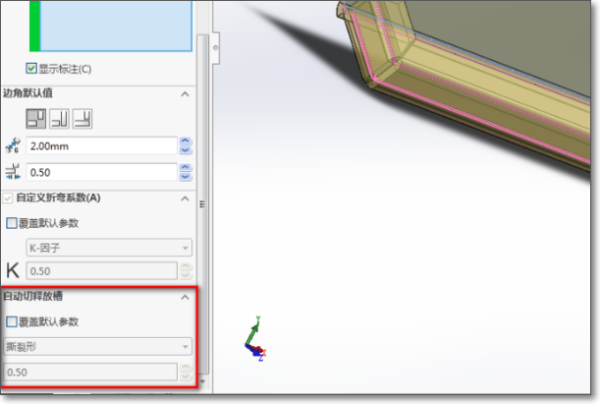This screenshot has height=404, width=600.
Task: Click the XYZ coordinate triad
Action: (x=255, y=339)
